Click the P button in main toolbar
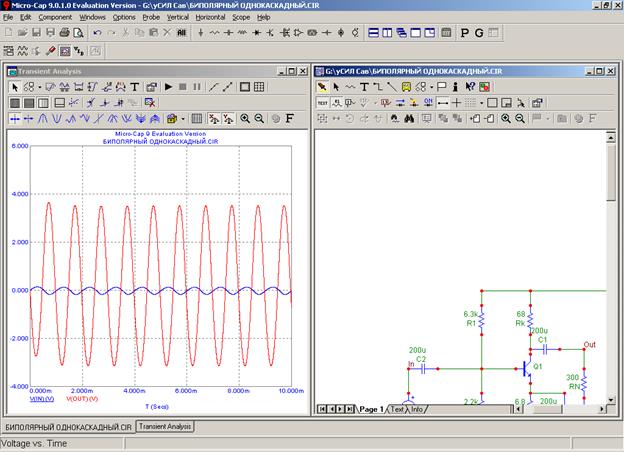The height and width of the screenshot is (452, 624). click(464, 33)
